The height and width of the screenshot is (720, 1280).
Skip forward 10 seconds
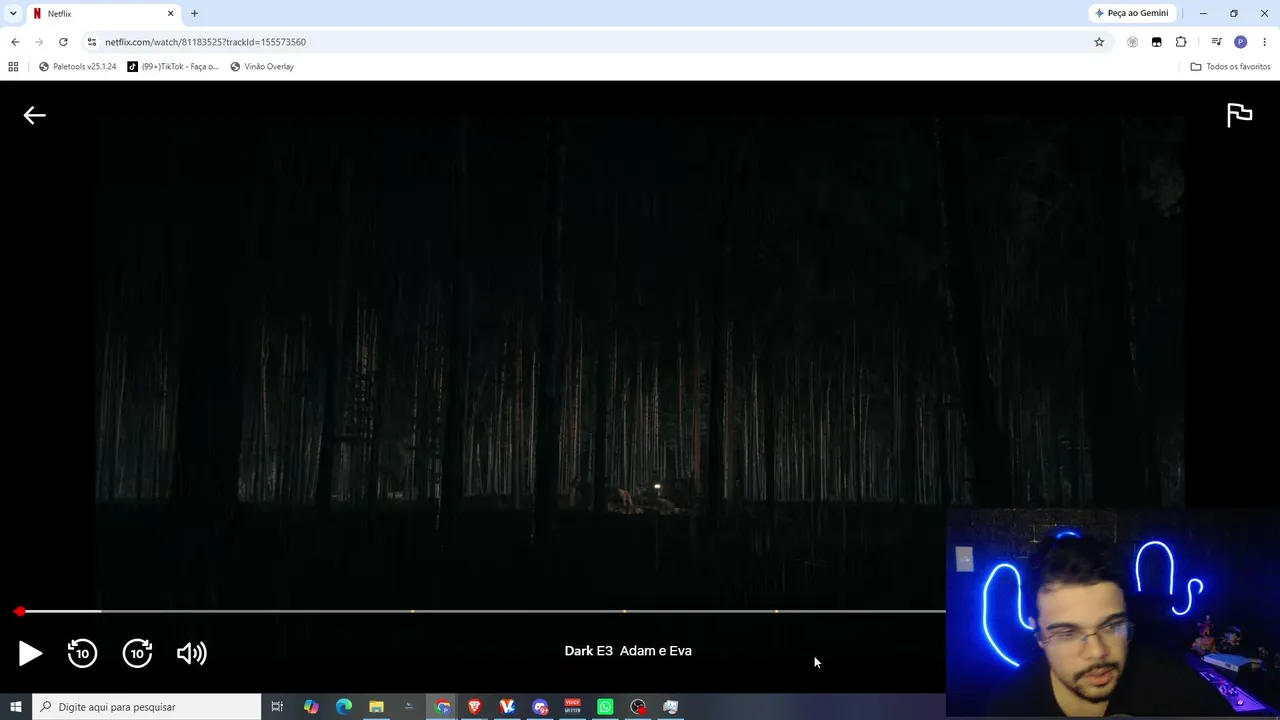137,653
